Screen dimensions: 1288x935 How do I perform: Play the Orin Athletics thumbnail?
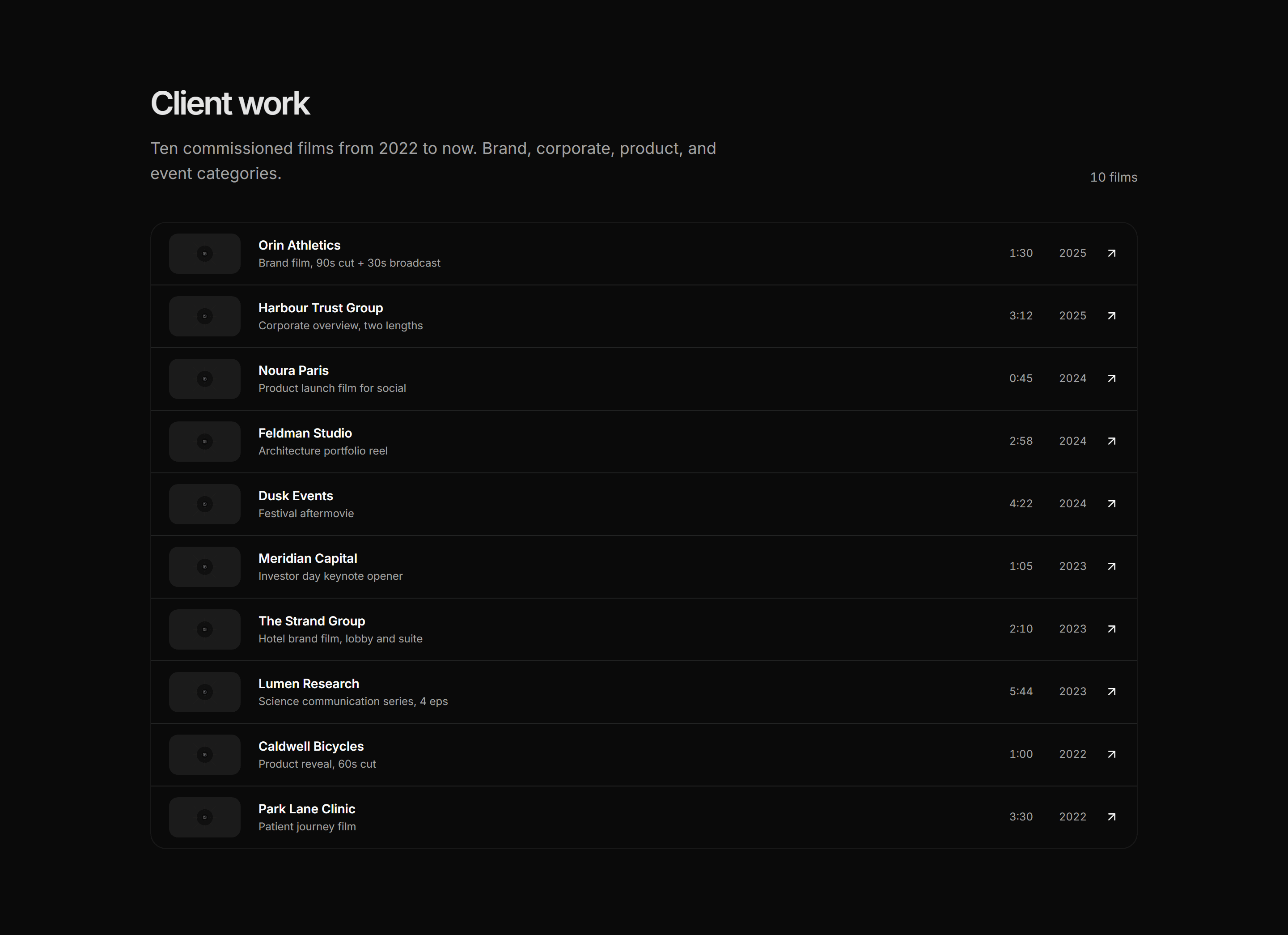[204, 253]
